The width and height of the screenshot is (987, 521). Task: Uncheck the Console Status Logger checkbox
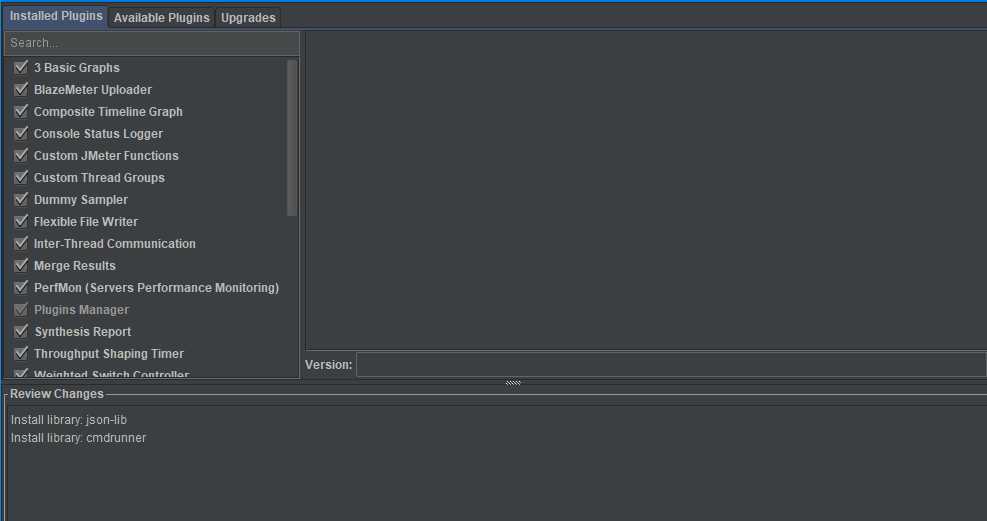click(x=21, y=133)
